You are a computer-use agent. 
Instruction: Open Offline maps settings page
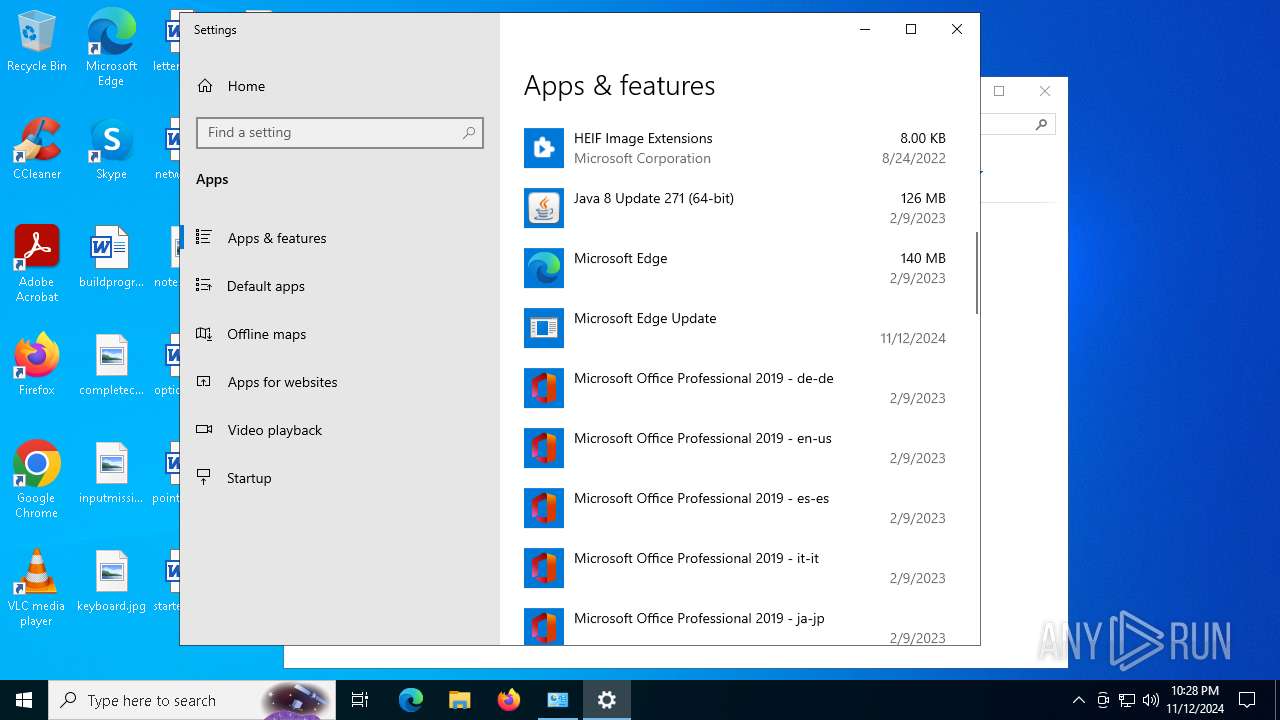[x=340, y=334]
